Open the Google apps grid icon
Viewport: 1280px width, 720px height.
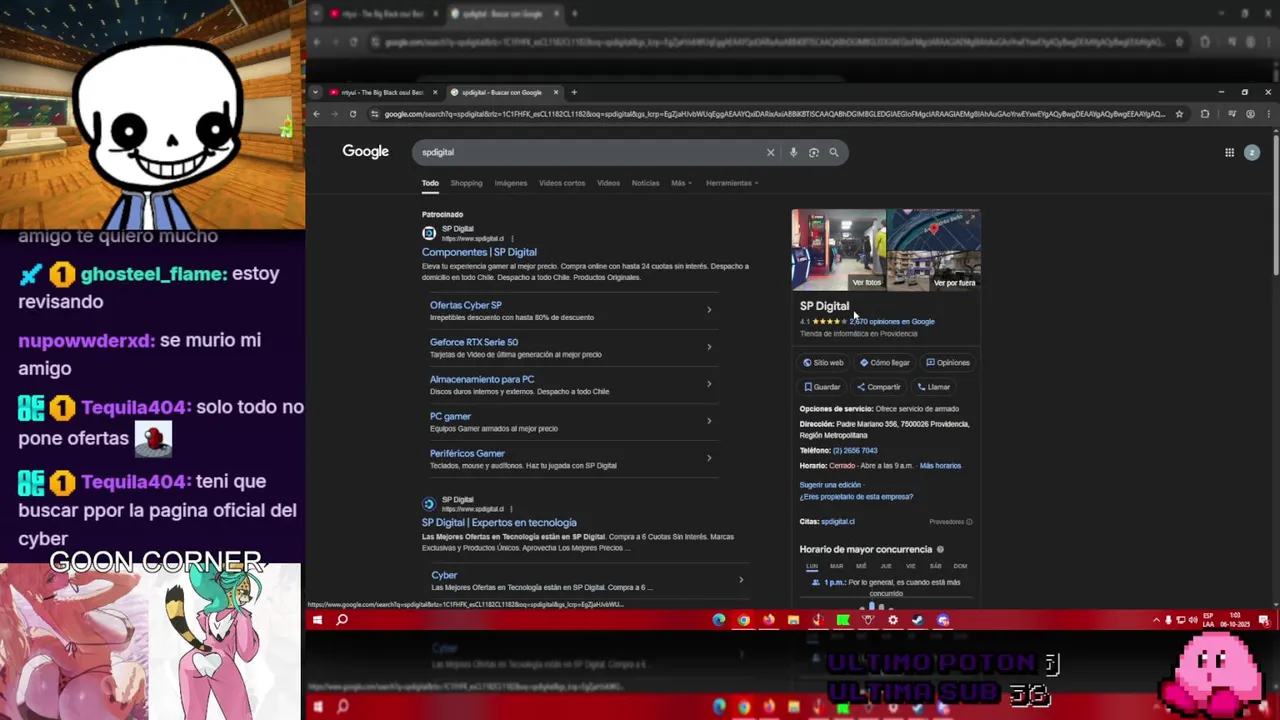1229,153
